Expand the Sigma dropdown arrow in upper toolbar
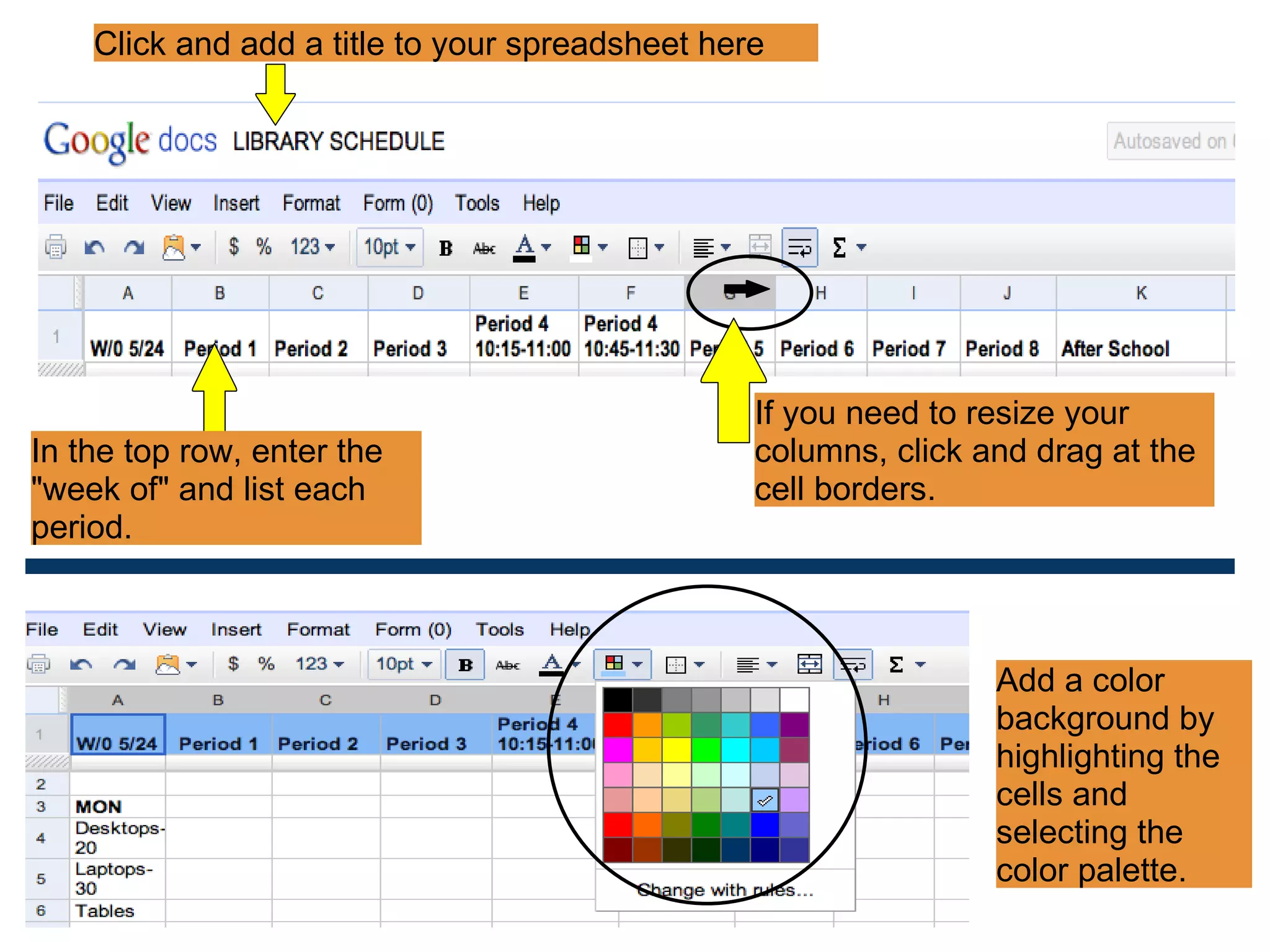Screen dimensions: 1270x952 click(861, 247)
